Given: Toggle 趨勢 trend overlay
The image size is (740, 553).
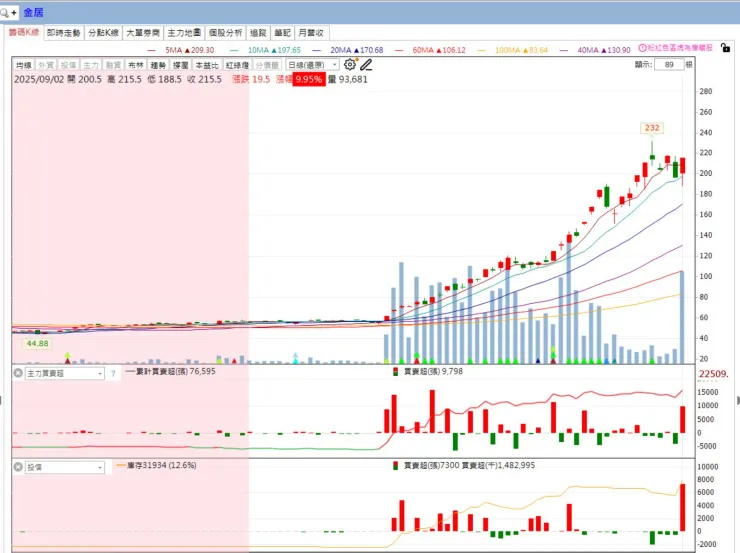Looking at the screenshot, I should tap(158, 65).
